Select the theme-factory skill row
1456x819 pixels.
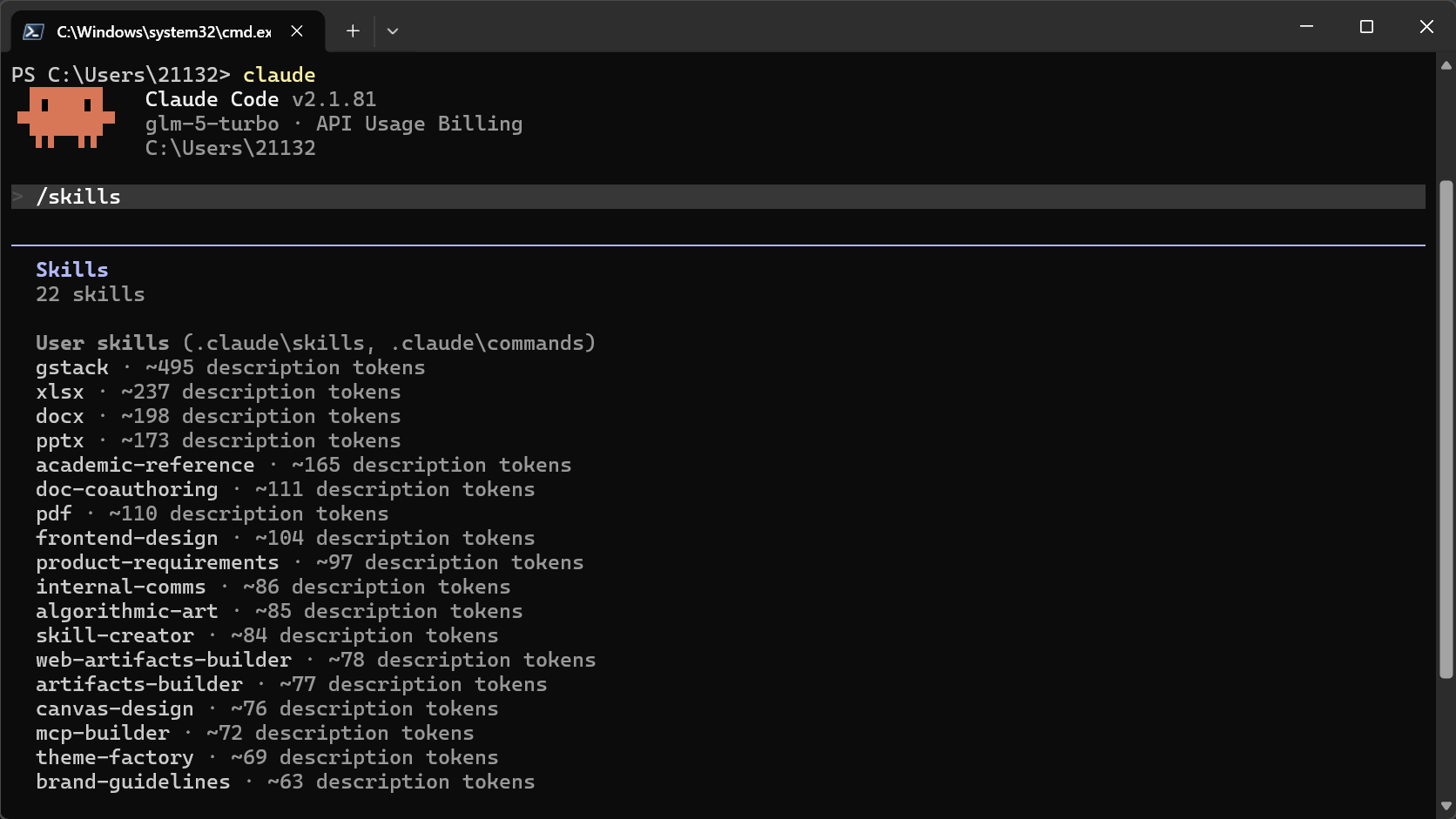click(x=267, y=757)
